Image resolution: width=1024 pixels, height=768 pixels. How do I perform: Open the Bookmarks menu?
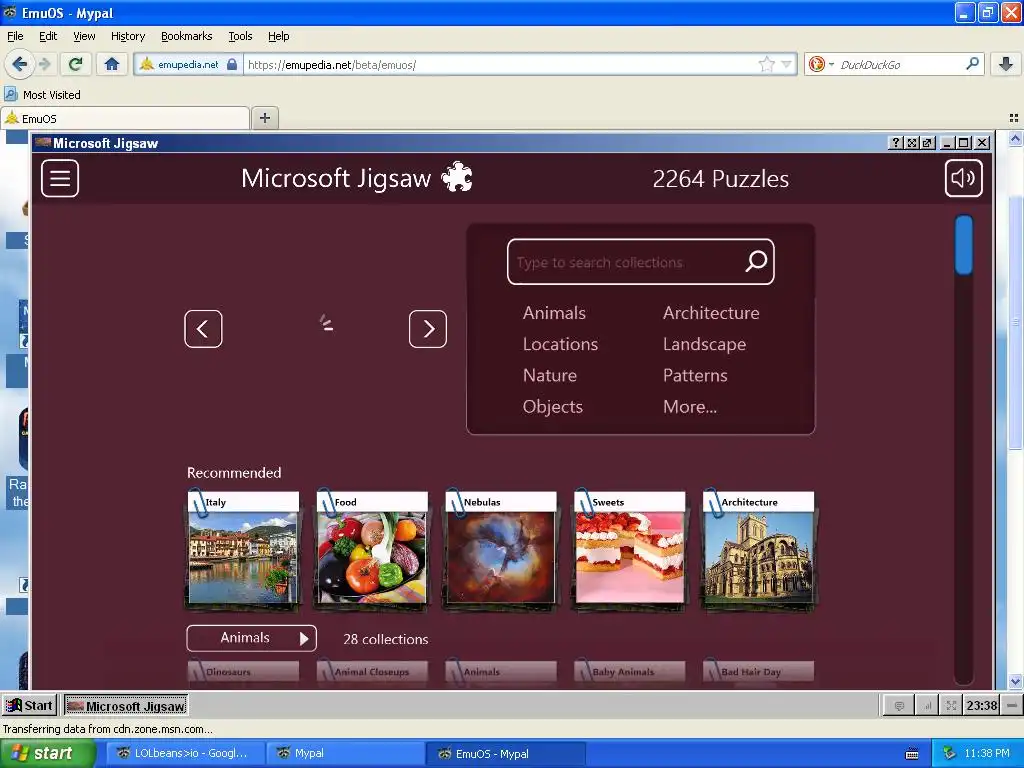click(x=187, y=36)
